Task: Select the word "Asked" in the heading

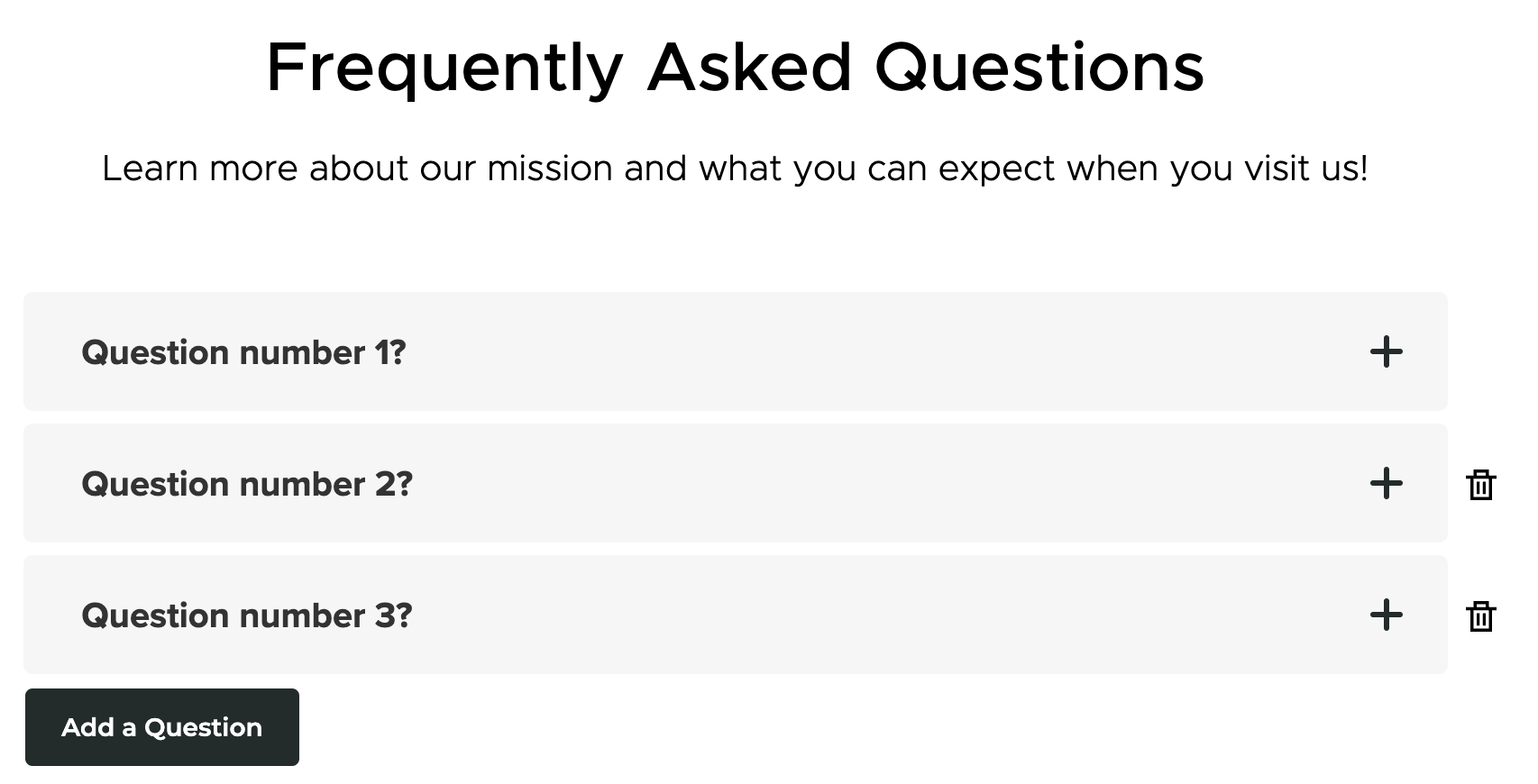Action: pyautogui.click(x=749, y=68)
